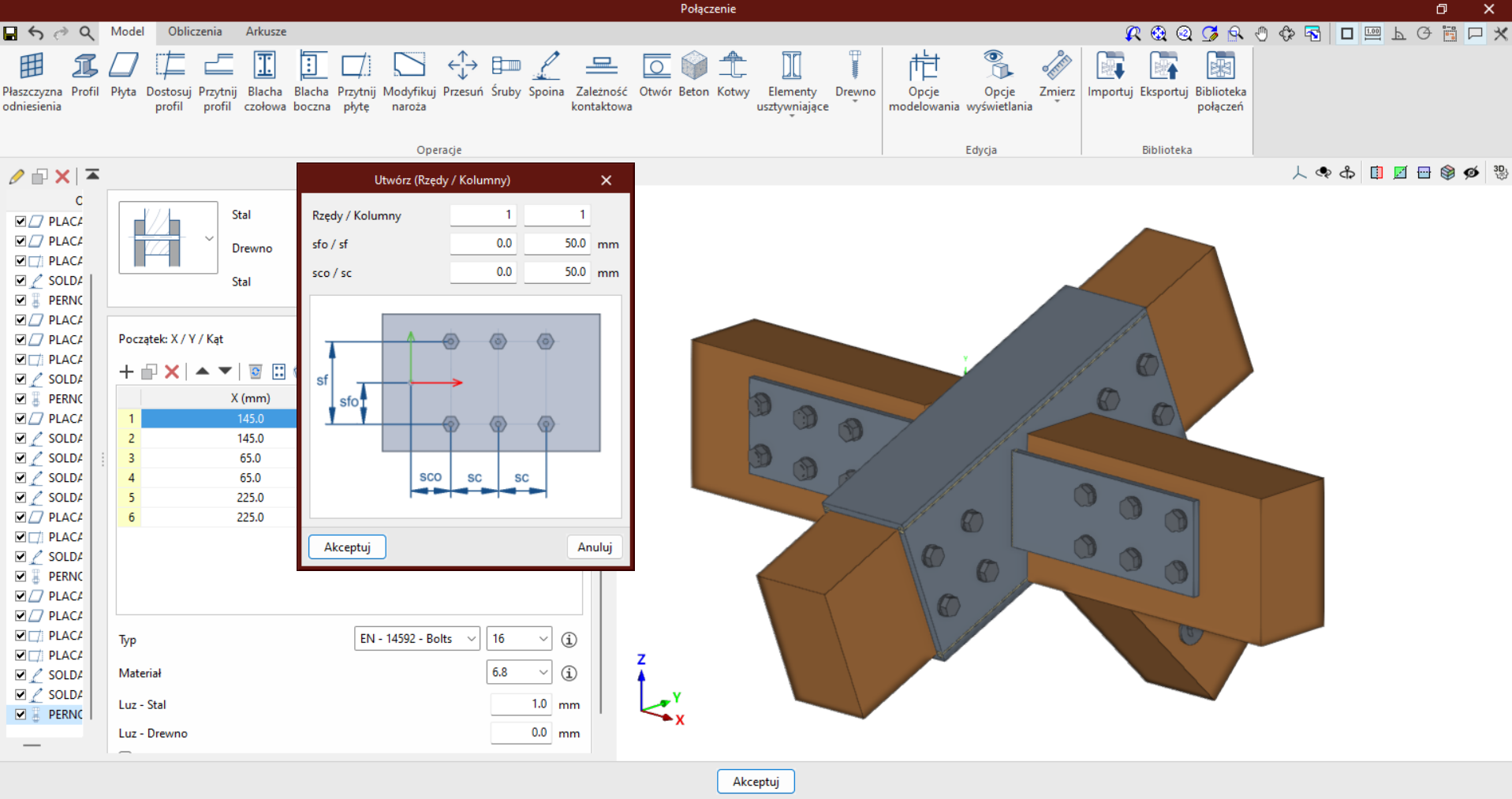The image size is (1512, 799).
Task: Toggle the first SOLDA item checkbox
Action: click(21, 281)
